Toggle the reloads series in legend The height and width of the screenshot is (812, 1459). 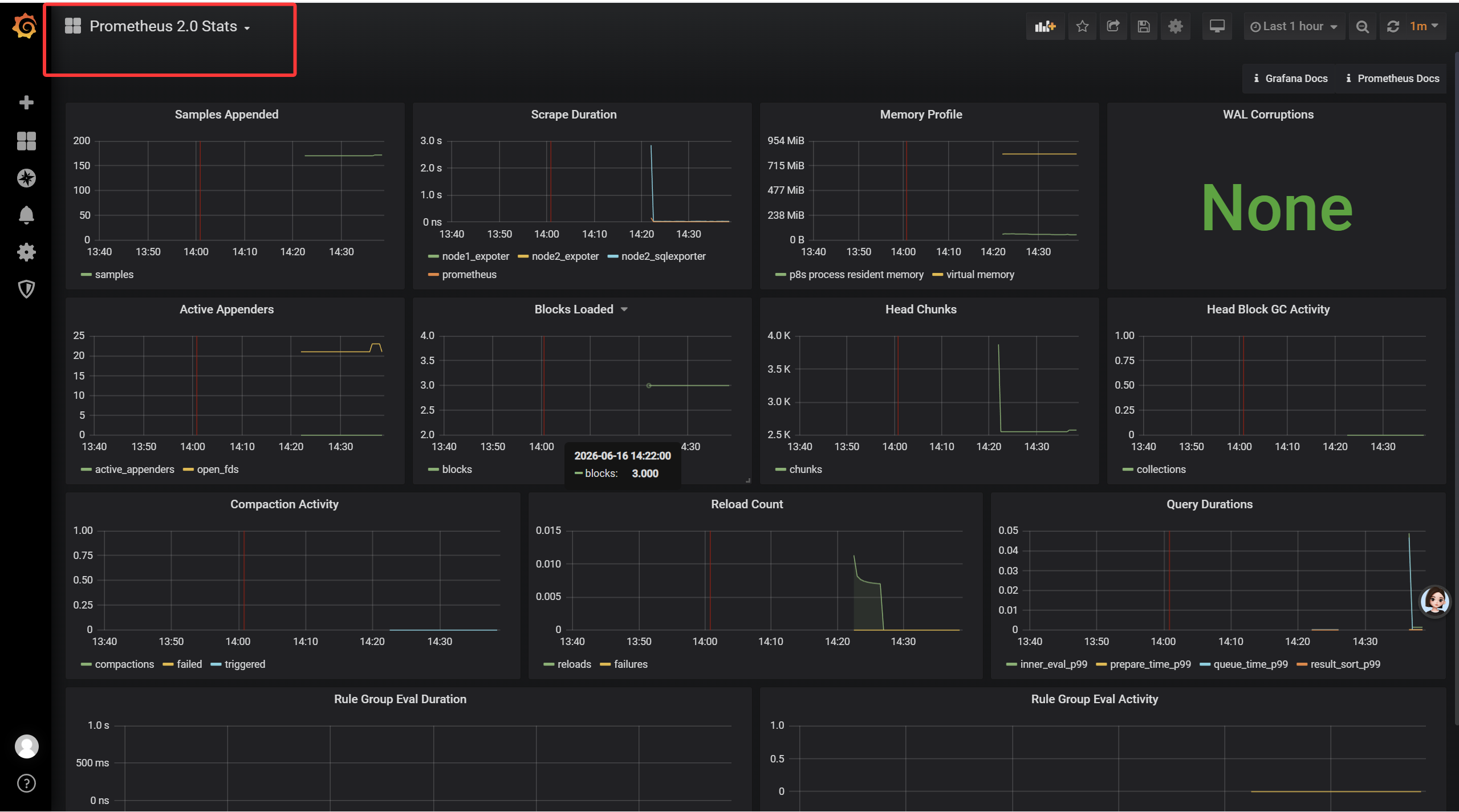point(574,664)
